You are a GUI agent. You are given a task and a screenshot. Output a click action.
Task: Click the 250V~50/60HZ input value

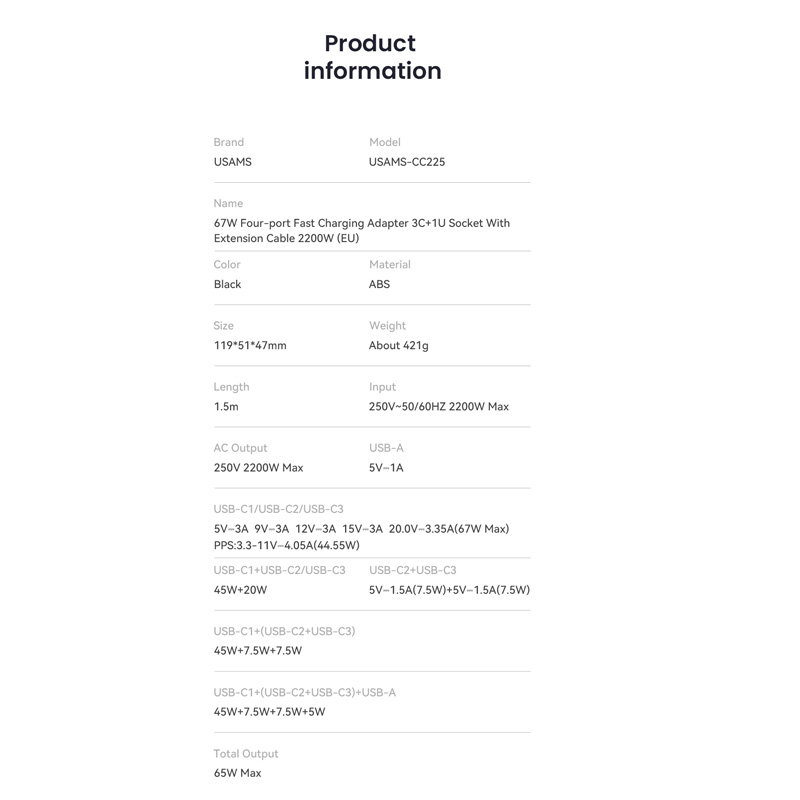(x=439, y=407)
